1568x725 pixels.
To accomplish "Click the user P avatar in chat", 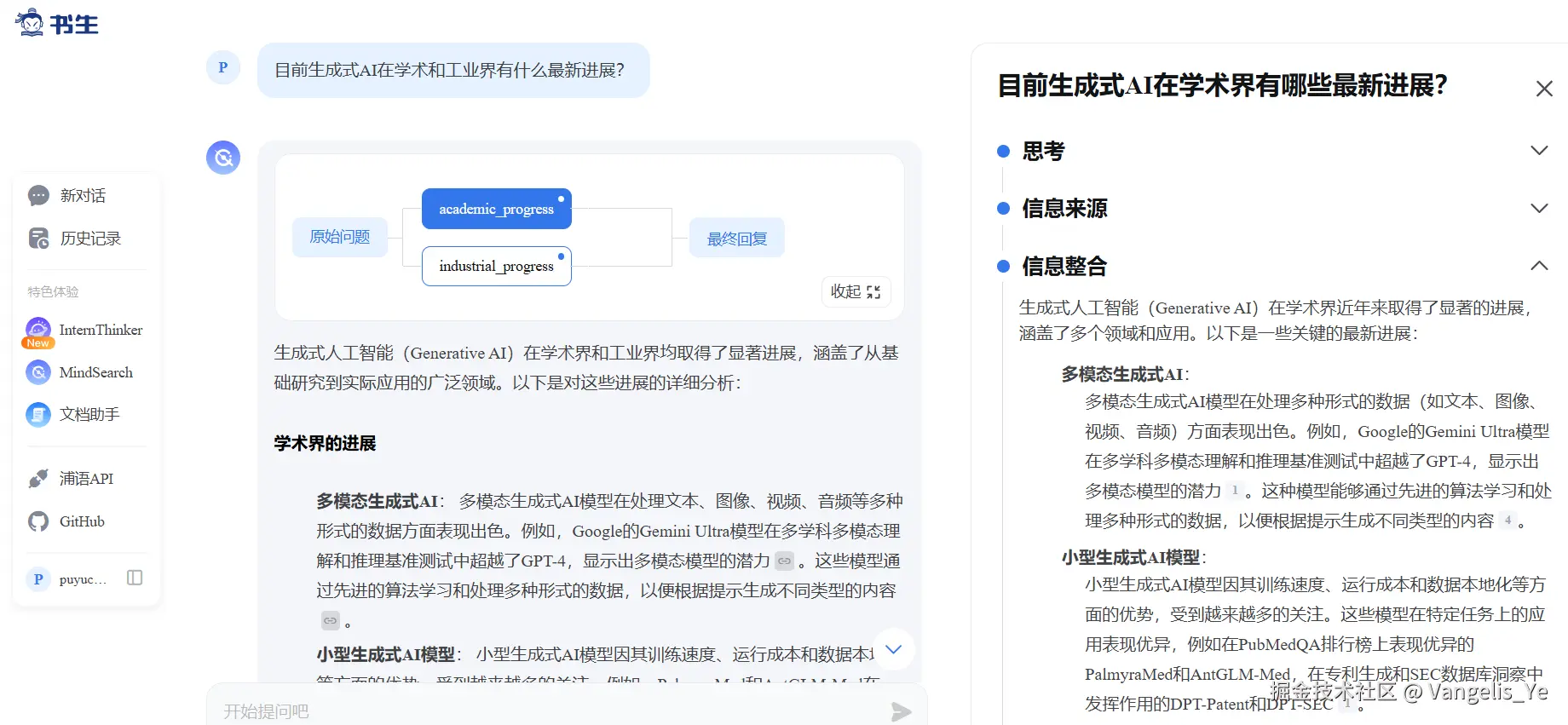I will tap(223, 67).
